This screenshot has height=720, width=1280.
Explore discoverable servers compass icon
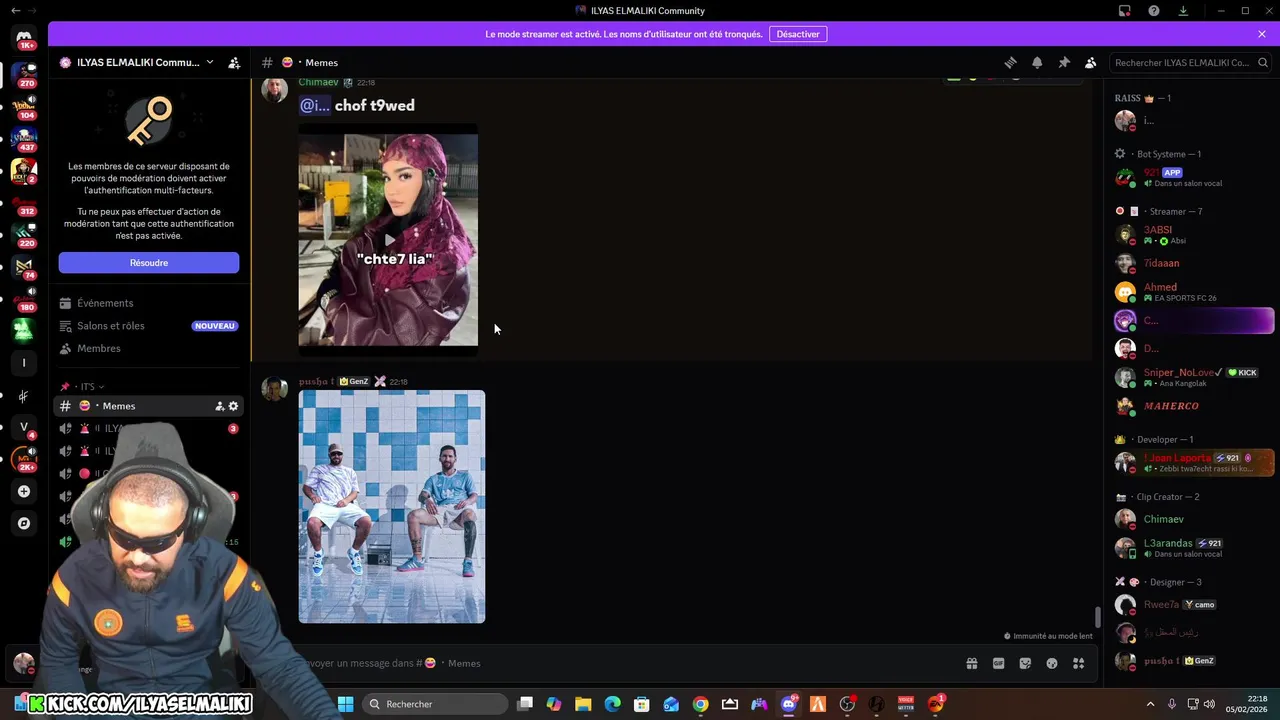[x=24, y=523]
